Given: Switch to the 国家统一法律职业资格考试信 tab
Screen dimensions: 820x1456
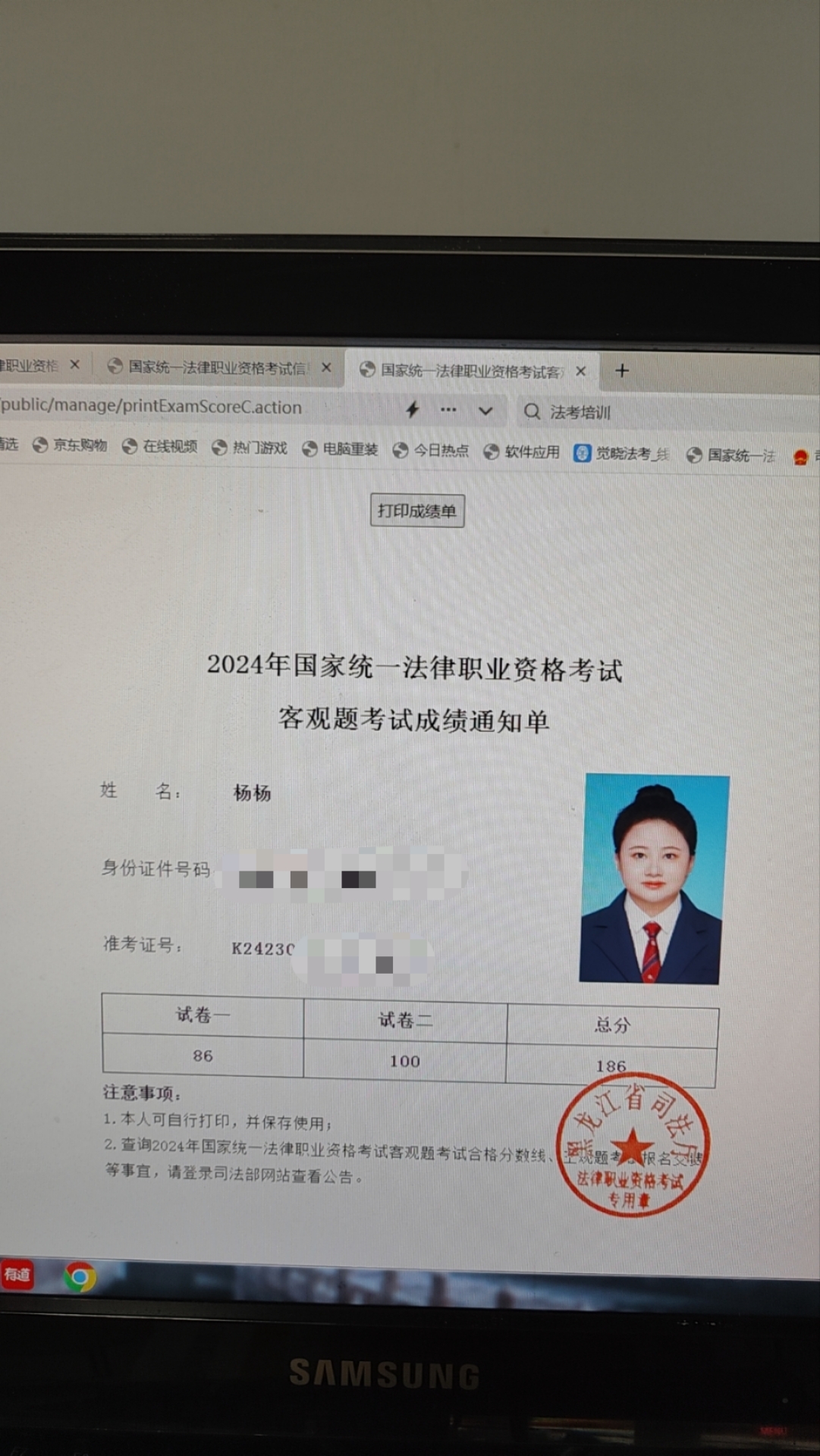Looking at the screenshot, I should 218,368.
